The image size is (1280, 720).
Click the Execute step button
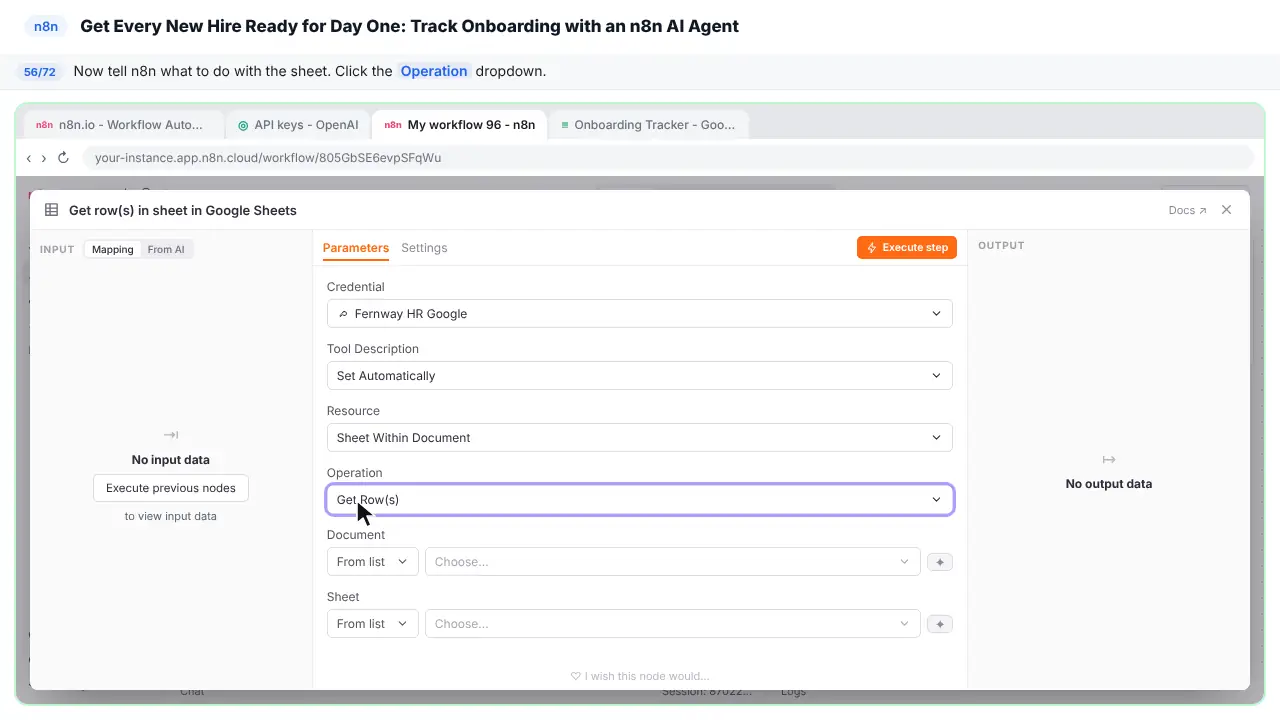pos(907,248)
